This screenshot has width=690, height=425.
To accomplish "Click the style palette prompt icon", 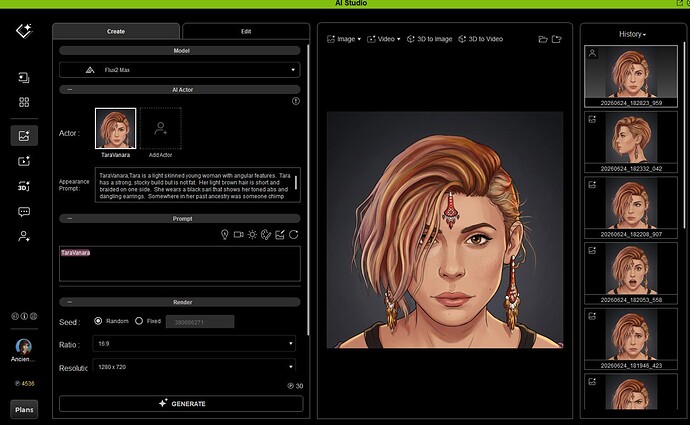I will [x=266, y=234].
